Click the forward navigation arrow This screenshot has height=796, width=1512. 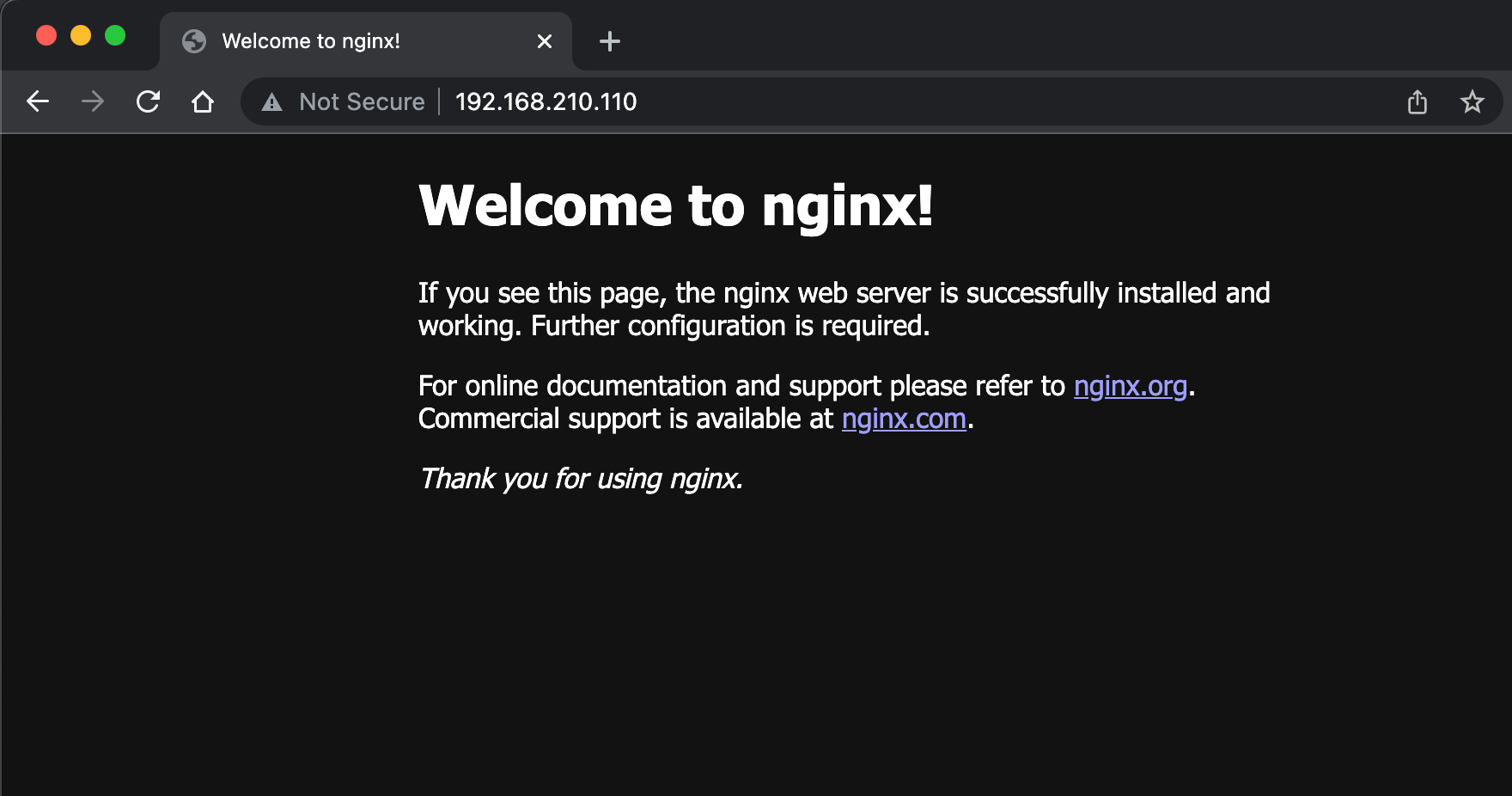93,101
